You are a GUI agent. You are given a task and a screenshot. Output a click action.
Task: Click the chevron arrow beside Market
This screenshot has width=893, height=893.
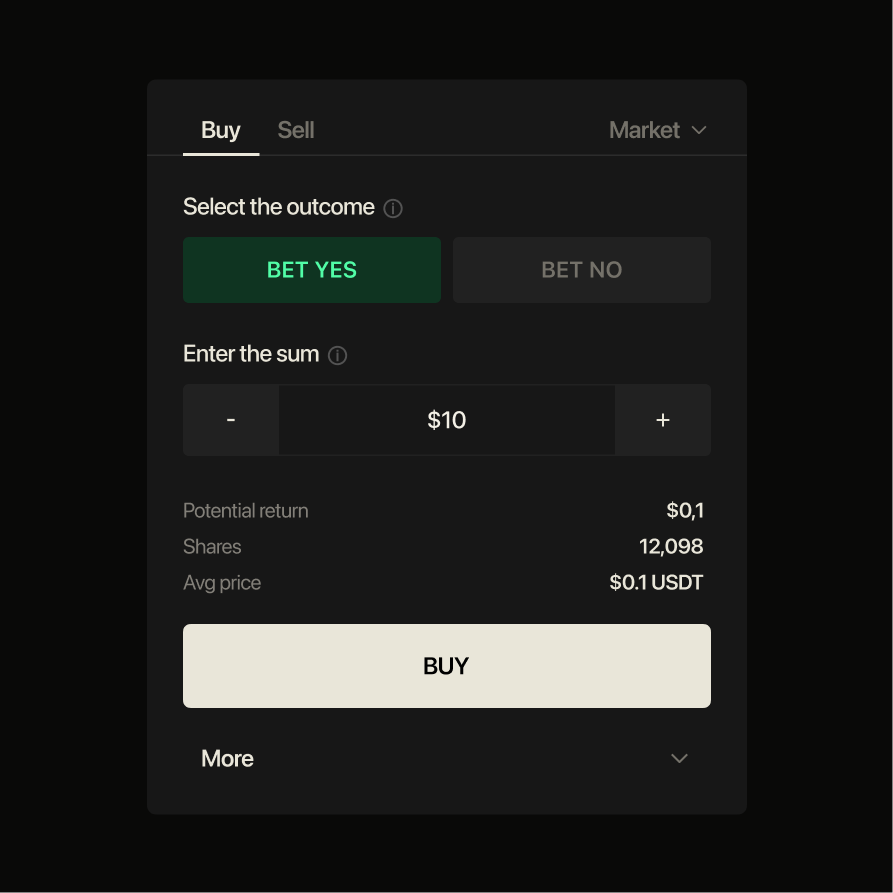pyautogui.click(x=699, y=130)
